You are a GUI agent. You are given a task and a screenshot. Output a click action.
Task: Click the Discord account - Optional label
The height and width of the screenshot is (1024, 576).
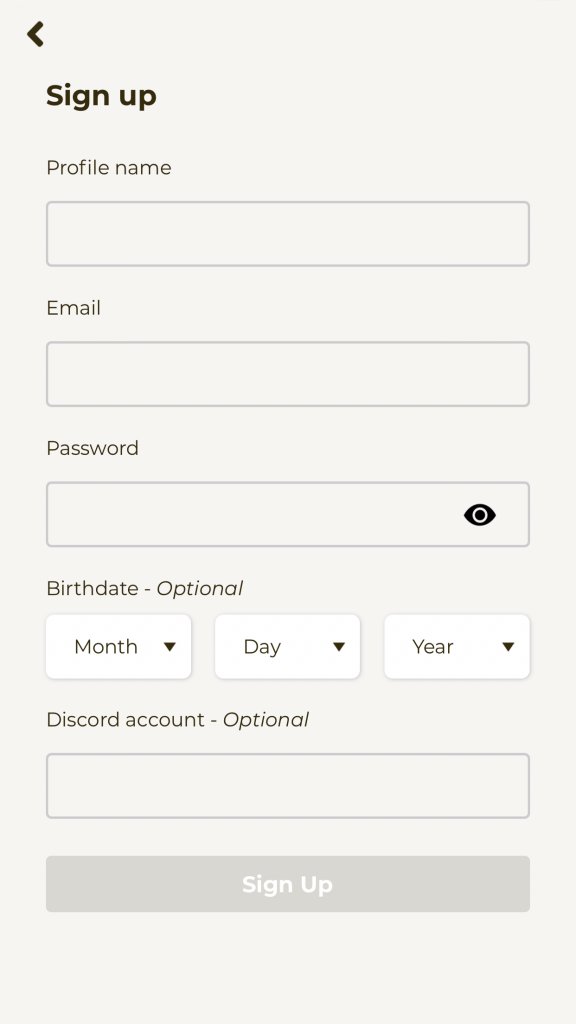point(178,720)
